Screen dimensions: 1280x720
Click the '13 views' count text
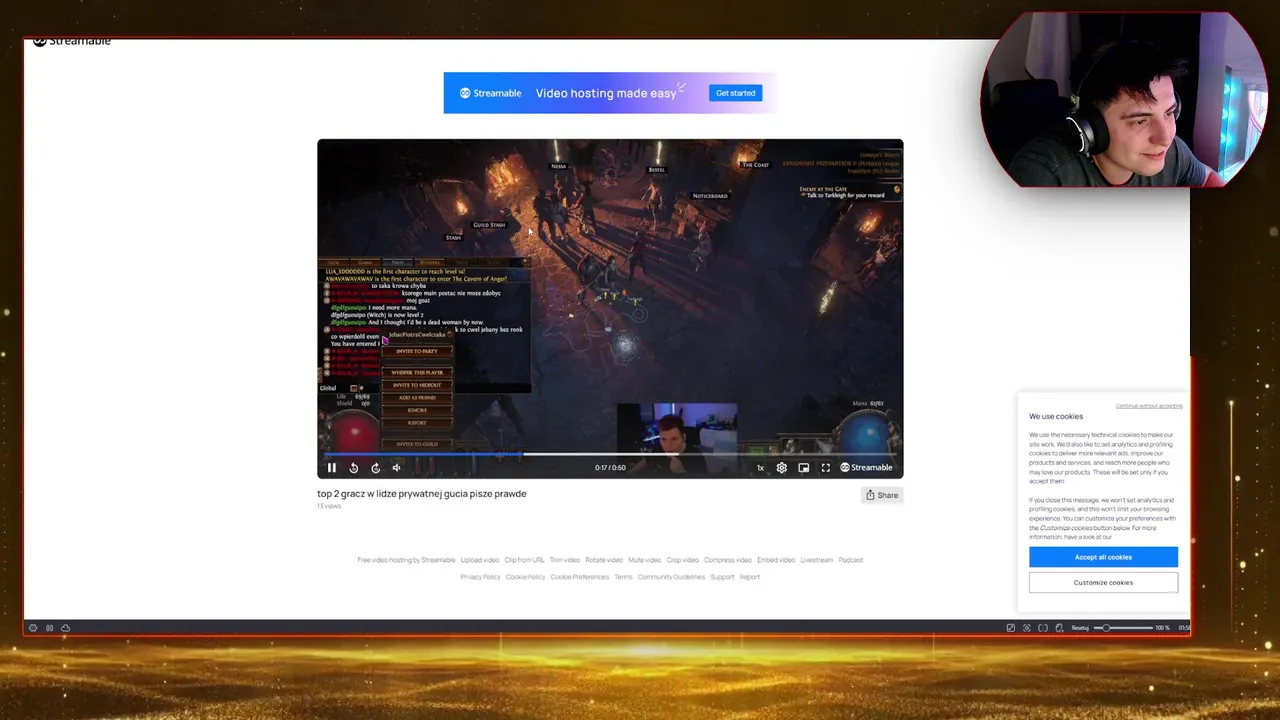pos(329,506)
